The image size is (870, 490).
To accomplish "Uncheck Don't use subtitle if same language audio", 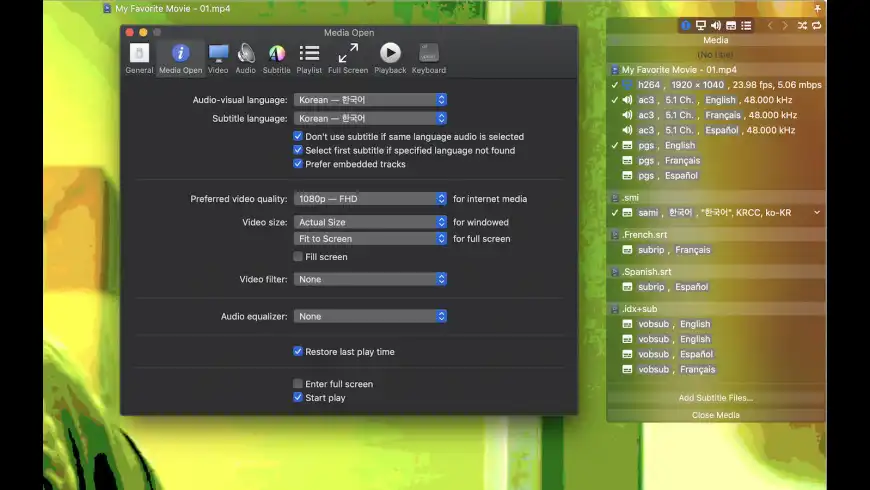I will coord(298,136).
